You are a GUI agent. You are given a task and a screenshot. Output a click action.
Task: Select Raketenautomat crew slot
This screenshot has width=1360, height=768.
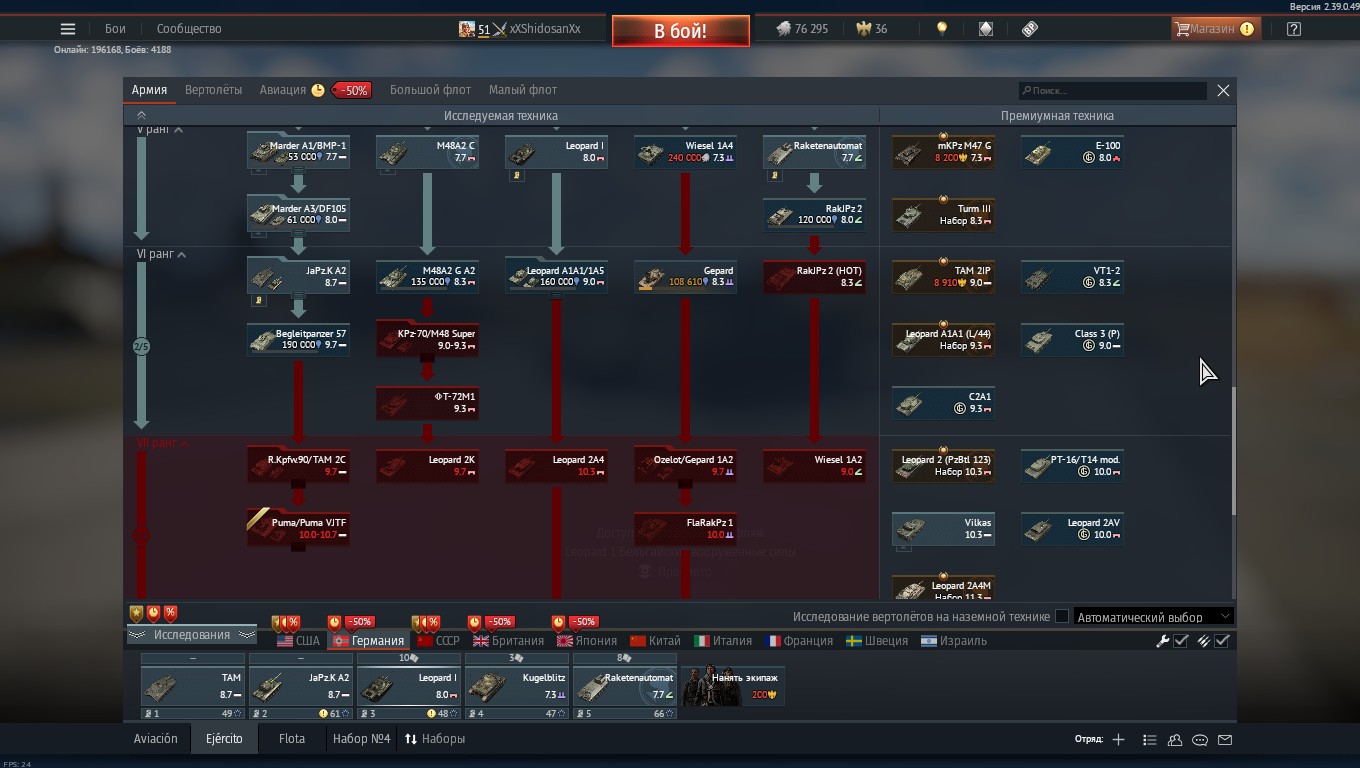tap(625, 687)
